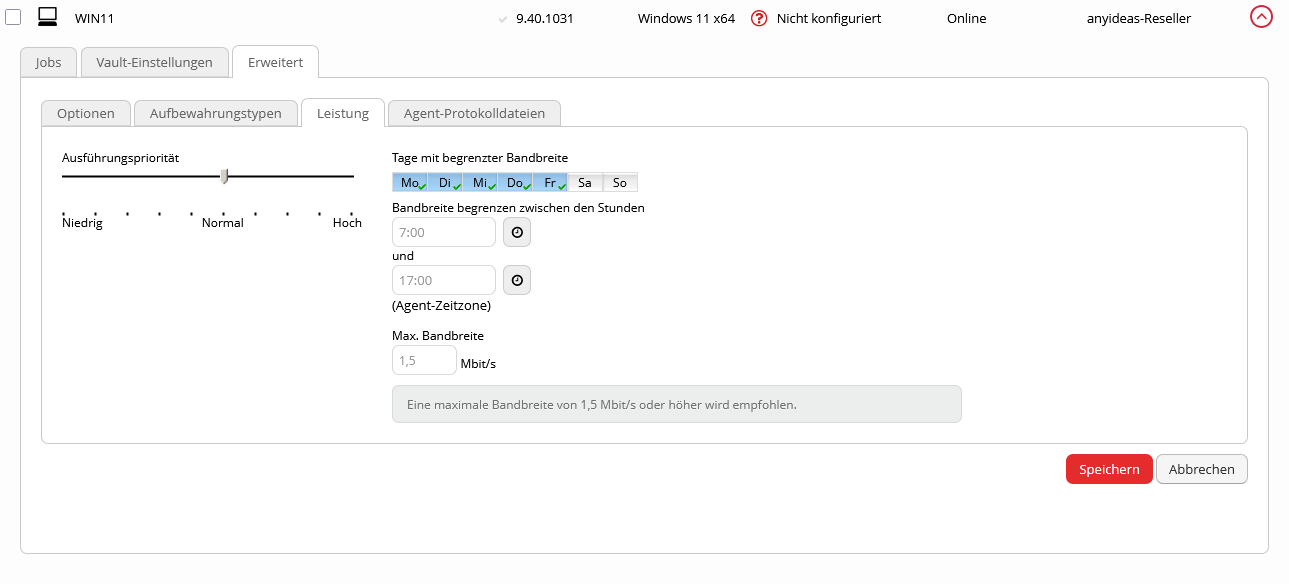
Task: Click the Speichern button
Action: click(x=1109, y=469)
